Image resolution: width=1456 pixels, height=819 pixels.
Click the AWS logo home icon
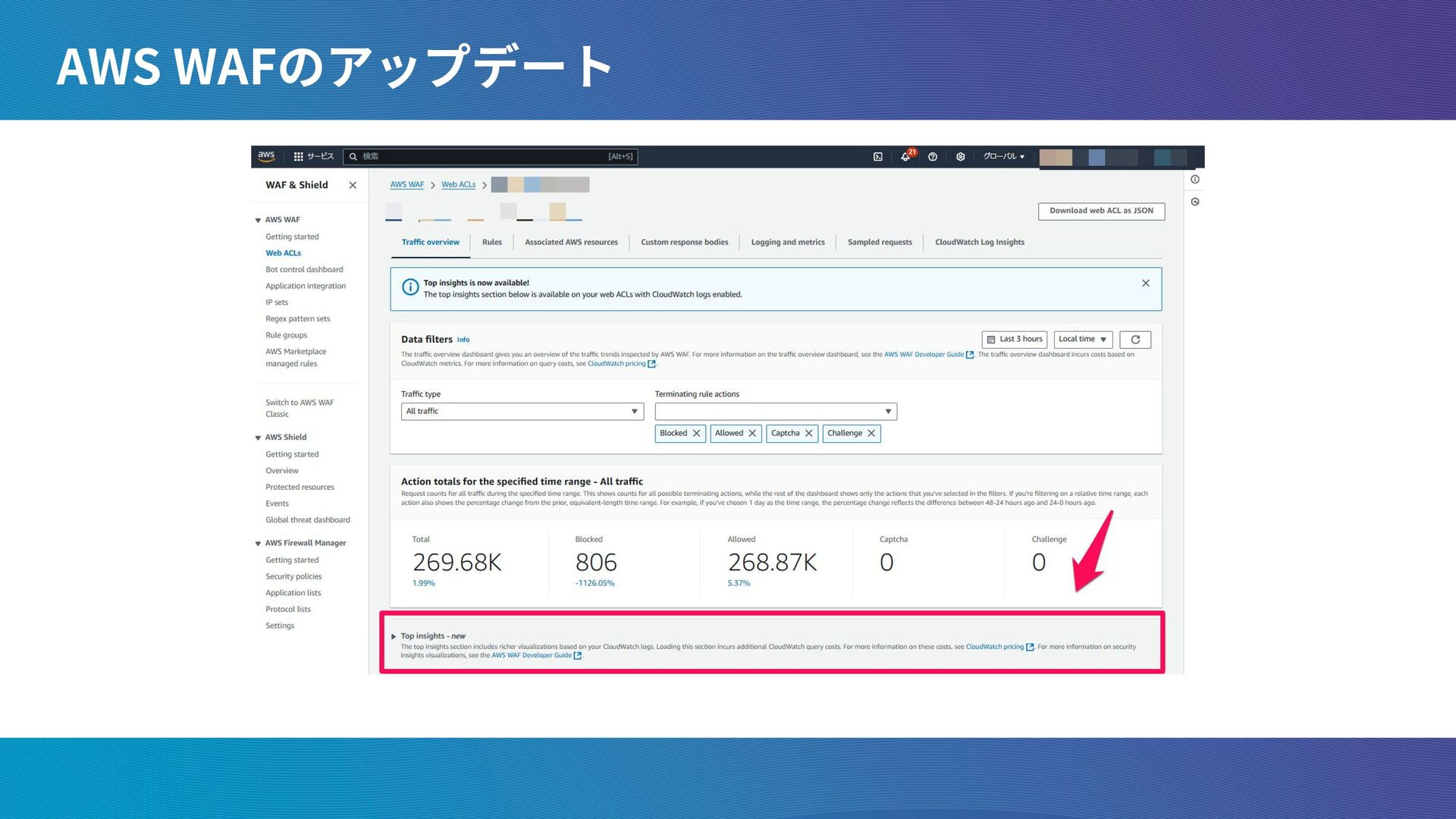[x=266, y=156]
